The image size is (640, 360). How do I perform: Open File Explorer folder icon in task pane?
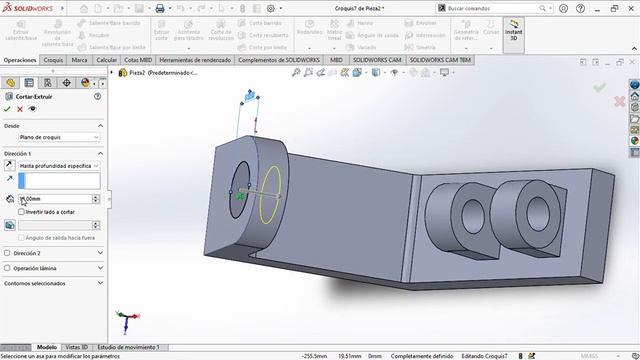point(635,119)
